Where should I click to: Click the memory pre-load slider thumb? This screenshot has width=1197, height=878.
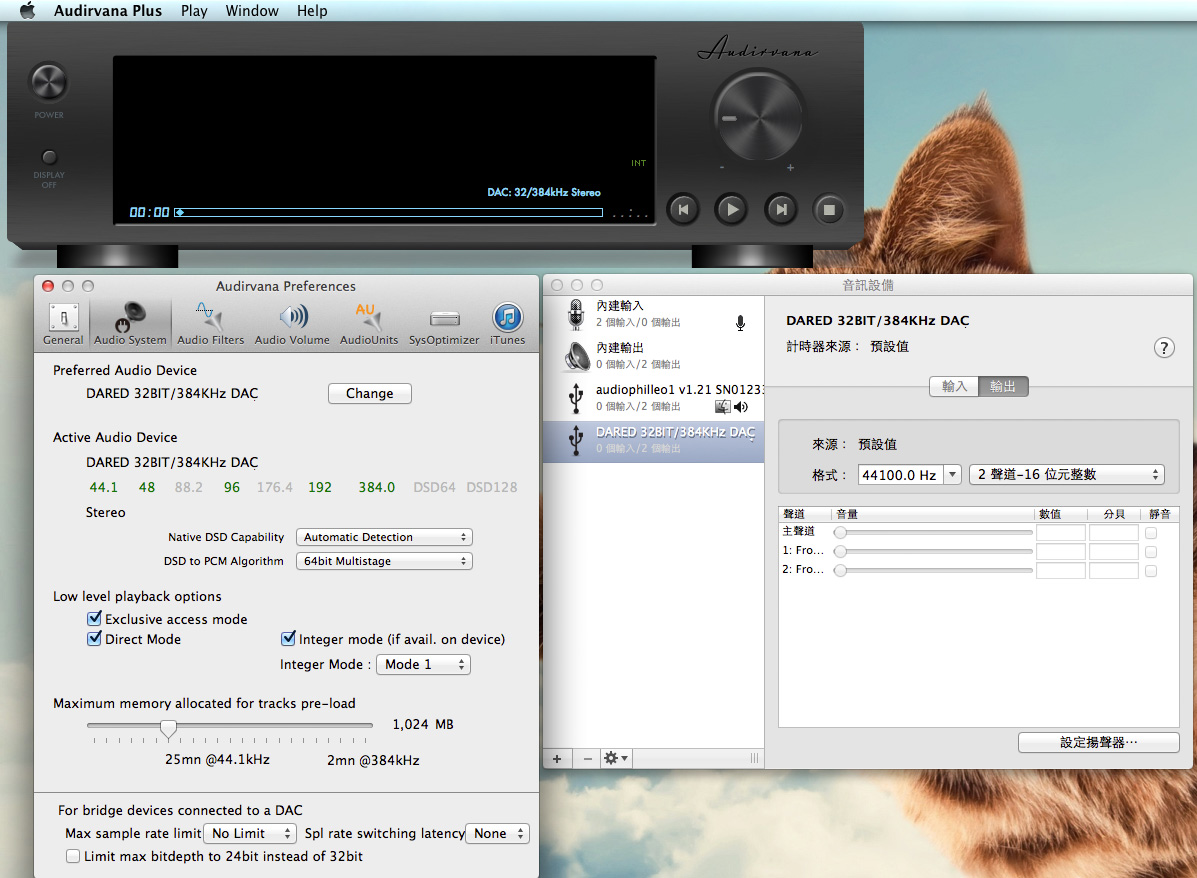tap(169, 728)
